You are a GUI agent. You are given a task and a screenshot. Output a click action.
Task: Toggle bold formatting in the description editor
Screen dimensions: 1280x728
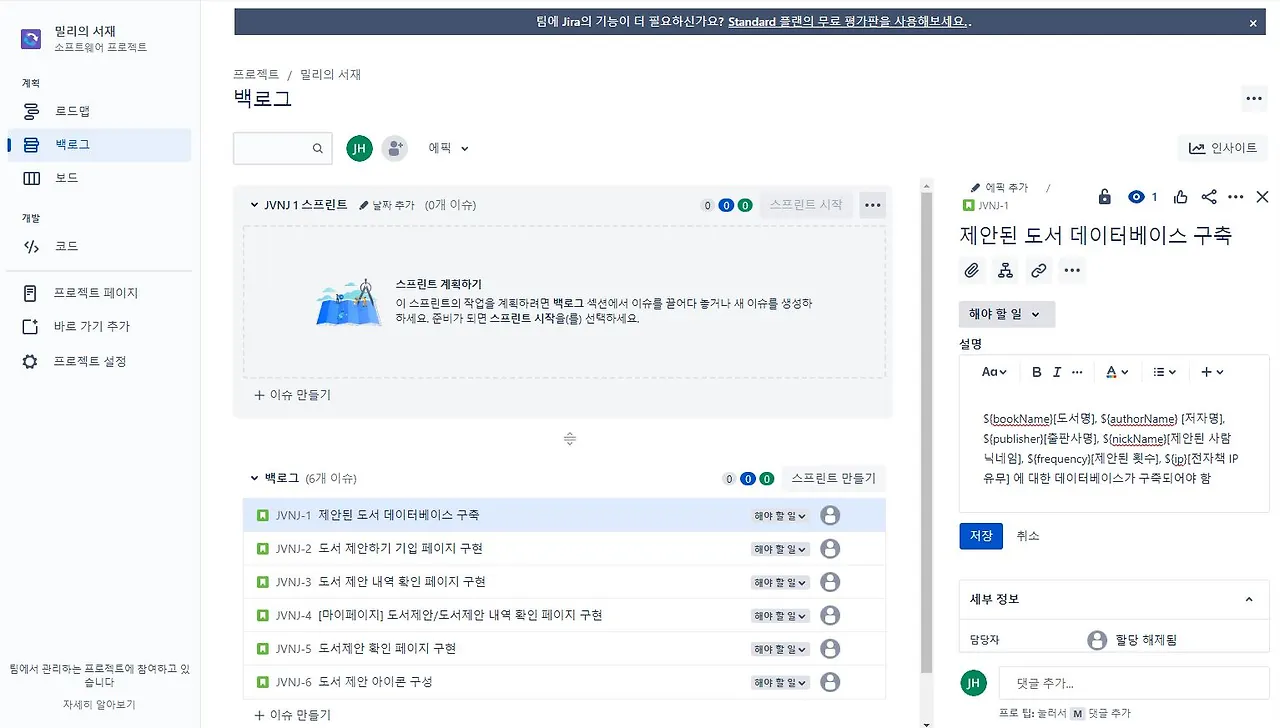(x=1036, y=371)
